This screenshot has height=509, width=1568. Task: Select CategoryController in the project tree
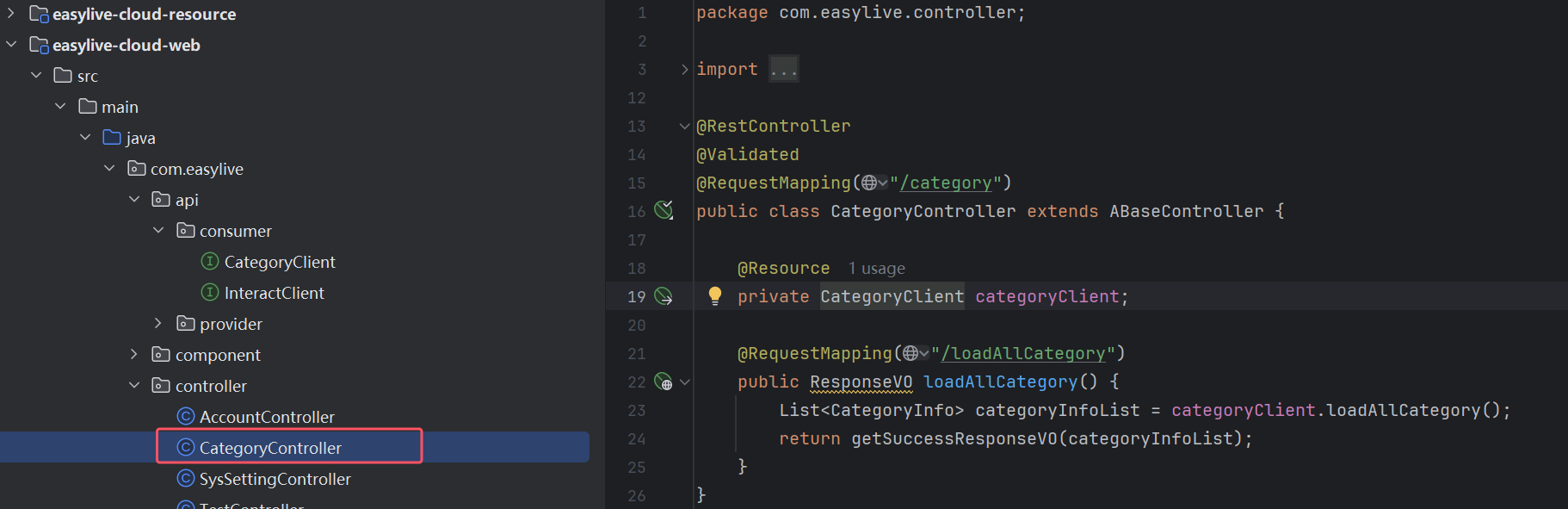(270, 448)
